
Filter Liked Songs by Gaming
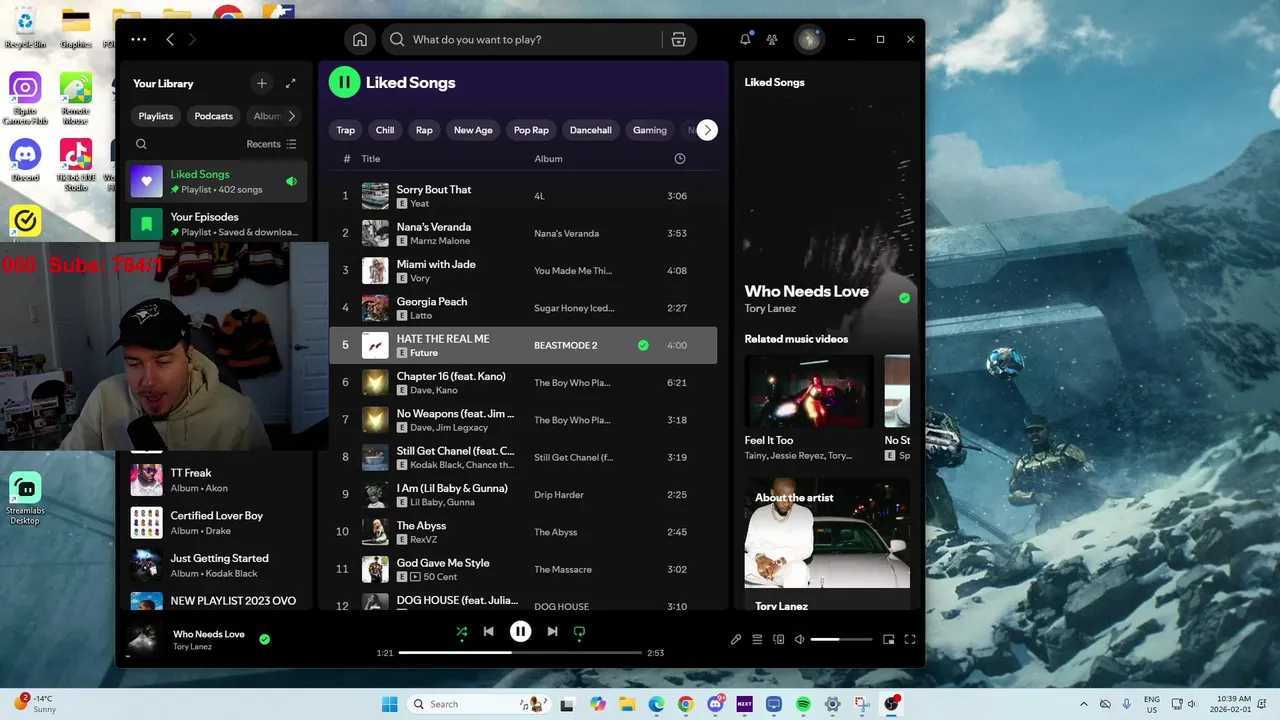pos(650,130)
